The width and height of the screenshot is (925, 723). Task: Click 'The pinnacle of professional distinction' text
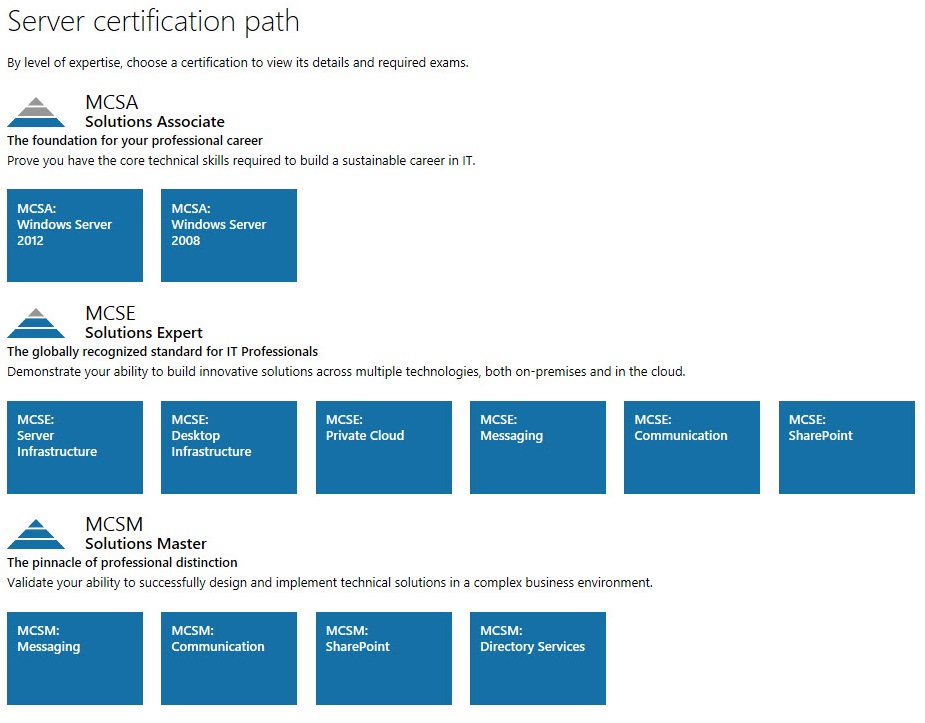[x=122, y=563]
